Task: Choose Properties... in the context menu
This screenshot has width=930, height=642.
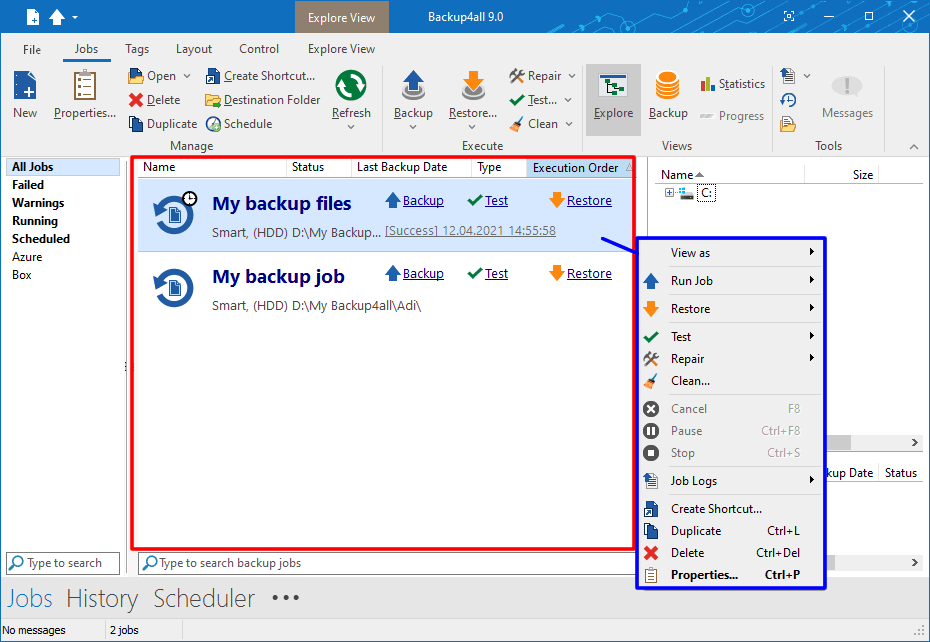Action: (x=731, y=575)
